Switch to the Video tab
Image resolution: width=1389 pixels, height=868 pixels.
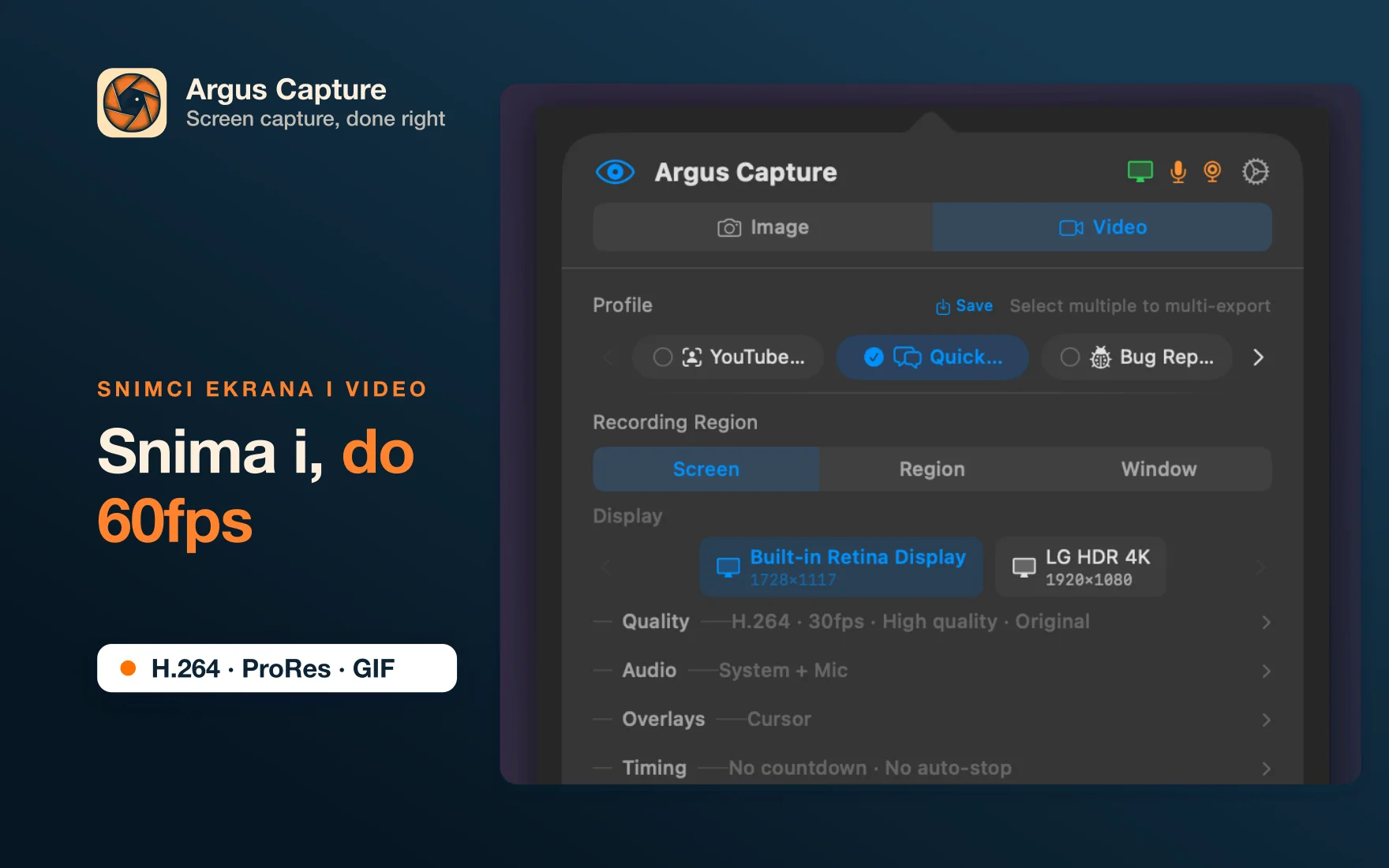[x=1102, y=227]
